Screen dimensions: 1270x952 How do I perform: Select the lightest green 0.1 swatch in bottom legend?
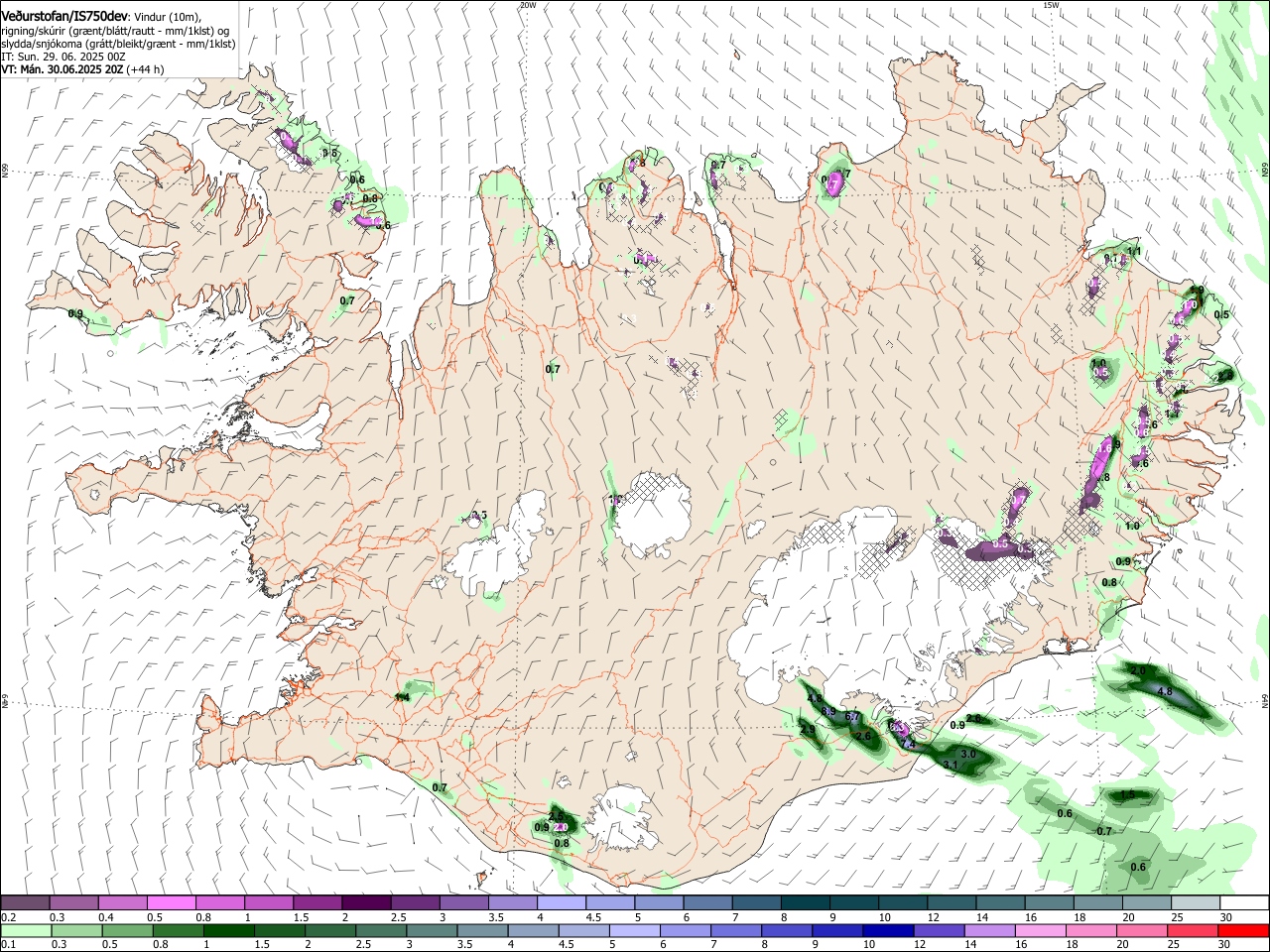coord(27,931)
